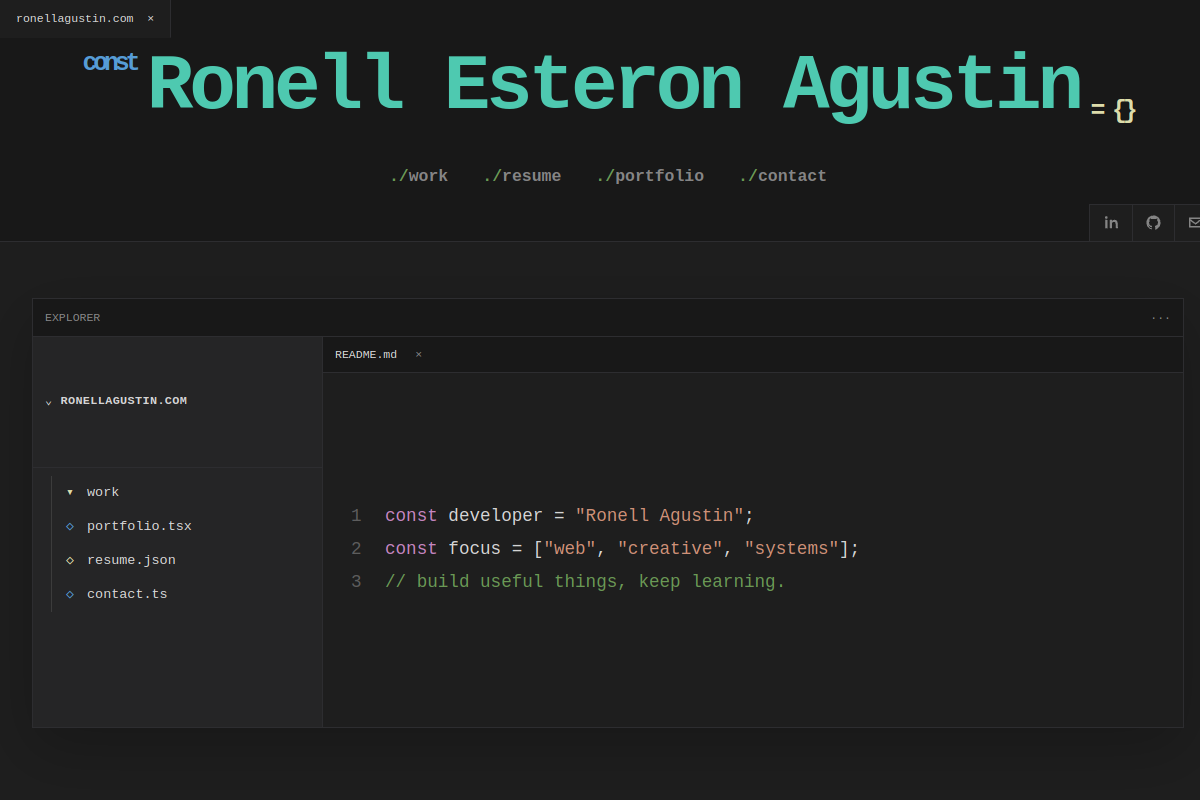Open the LinkedIn profile icon
Viewport: 1200px width, 800px height.
(x=1111, y=222)
